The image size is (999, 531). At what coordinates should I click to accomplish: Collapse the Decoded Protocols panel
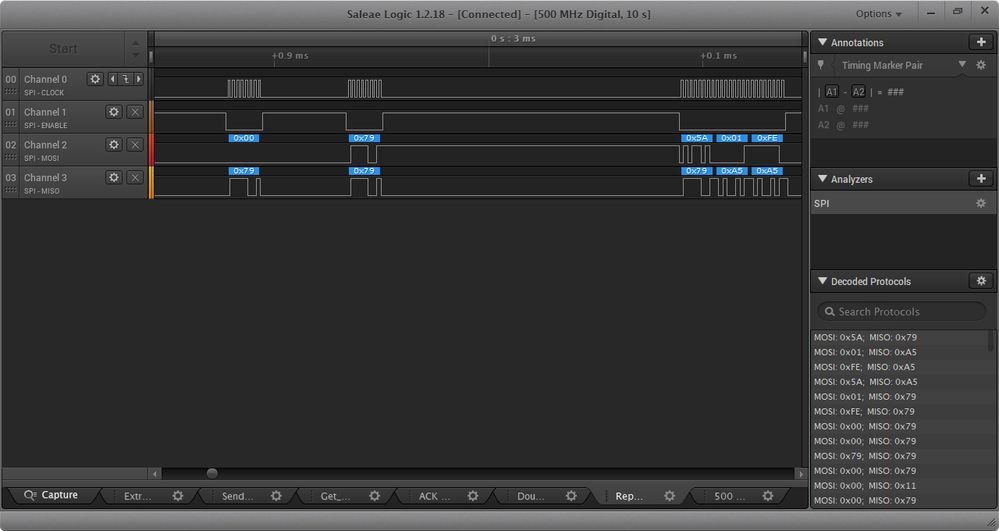click(822, 280)
